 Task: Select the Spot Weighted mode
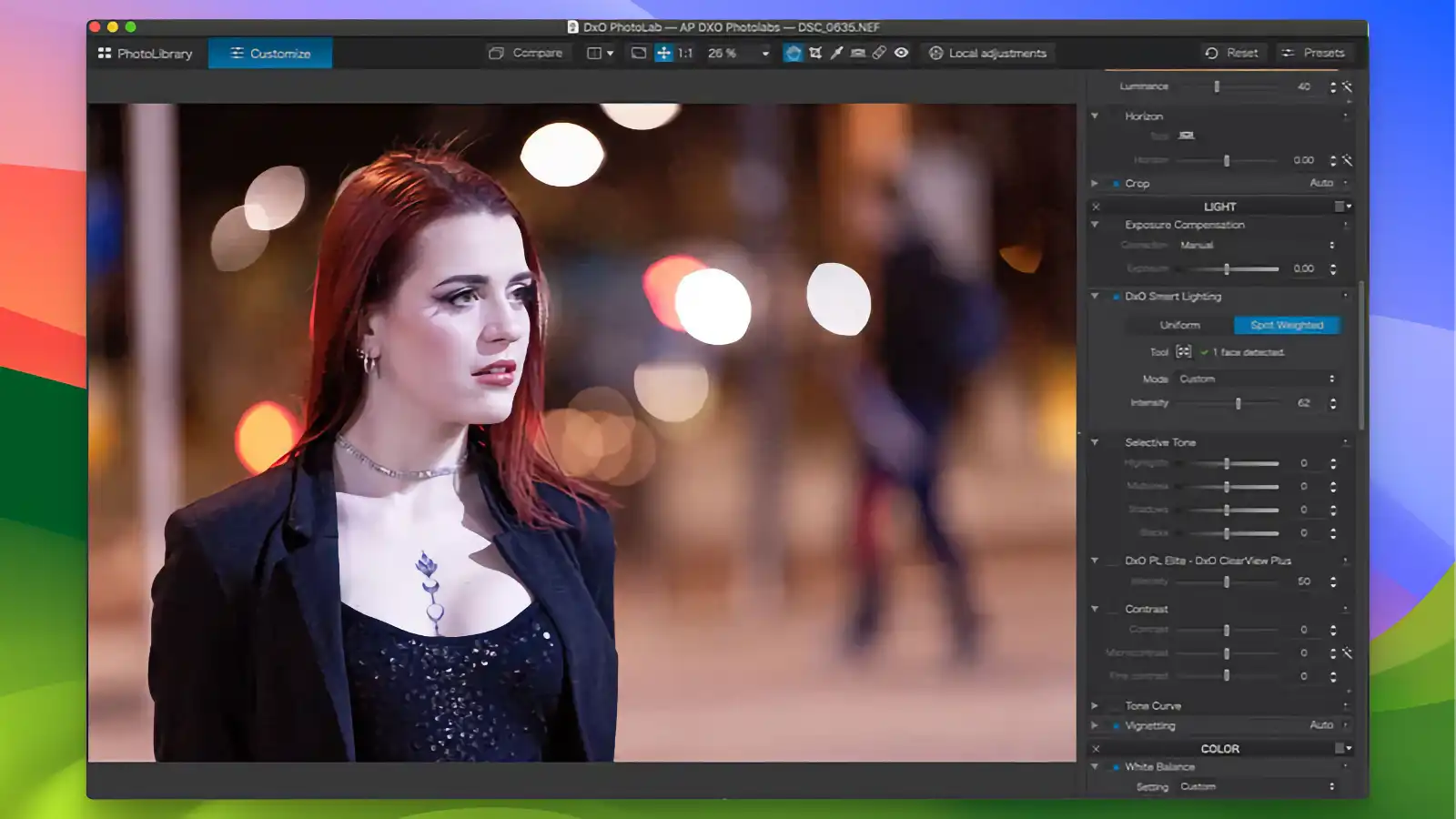[1286, 325]
